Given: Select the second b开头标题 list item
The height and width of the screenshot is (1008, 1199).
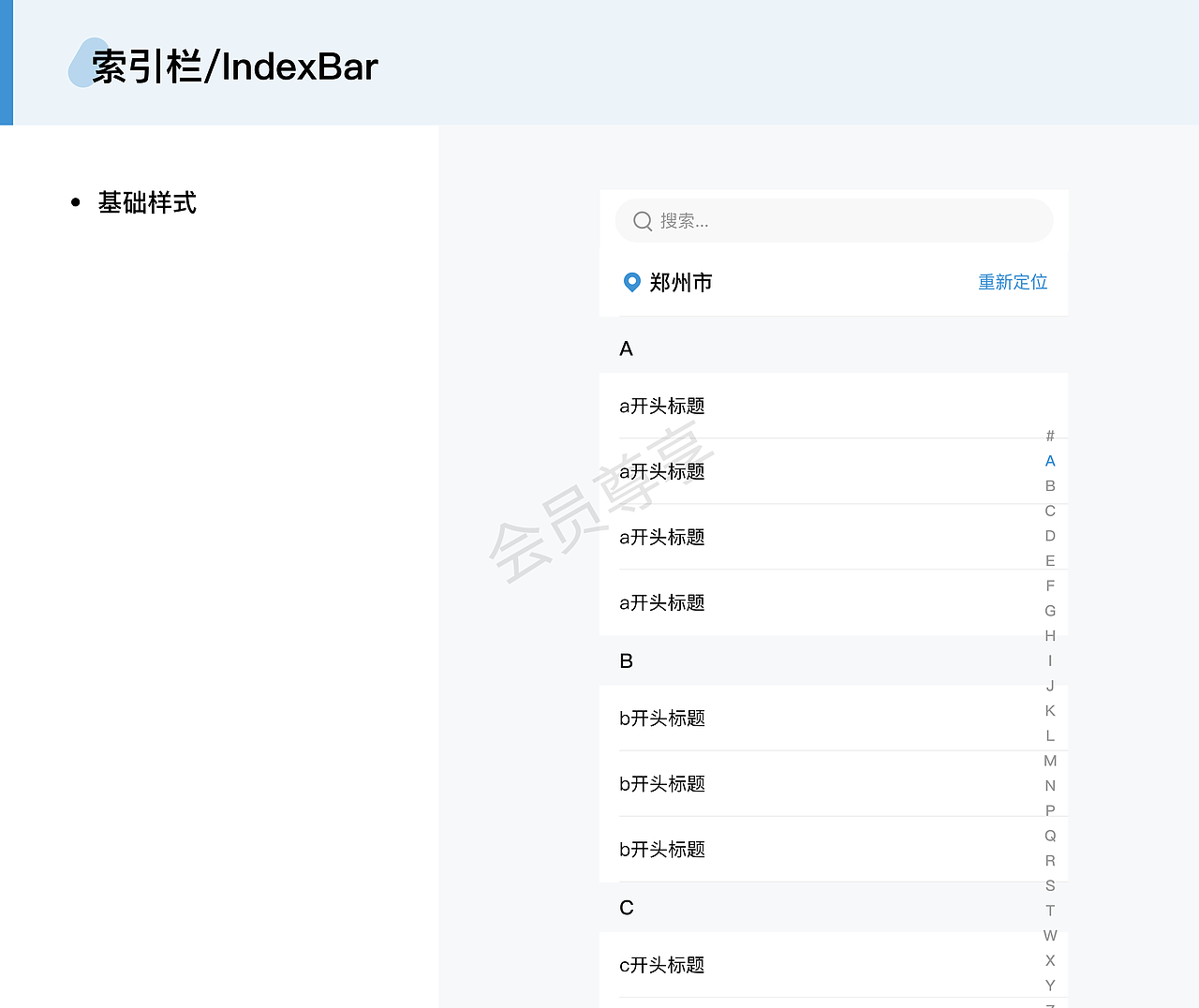Looking at the screenshot, I should (662, 784).
